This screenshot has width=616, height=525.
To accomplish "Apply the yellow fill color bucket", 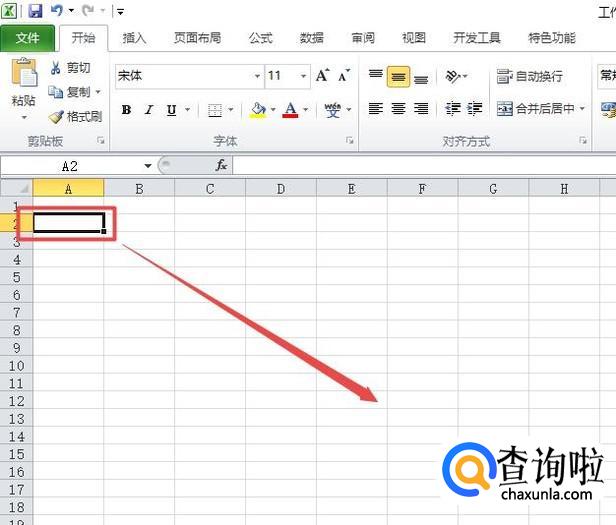I will pyautogui.click(x=258, y=110).
